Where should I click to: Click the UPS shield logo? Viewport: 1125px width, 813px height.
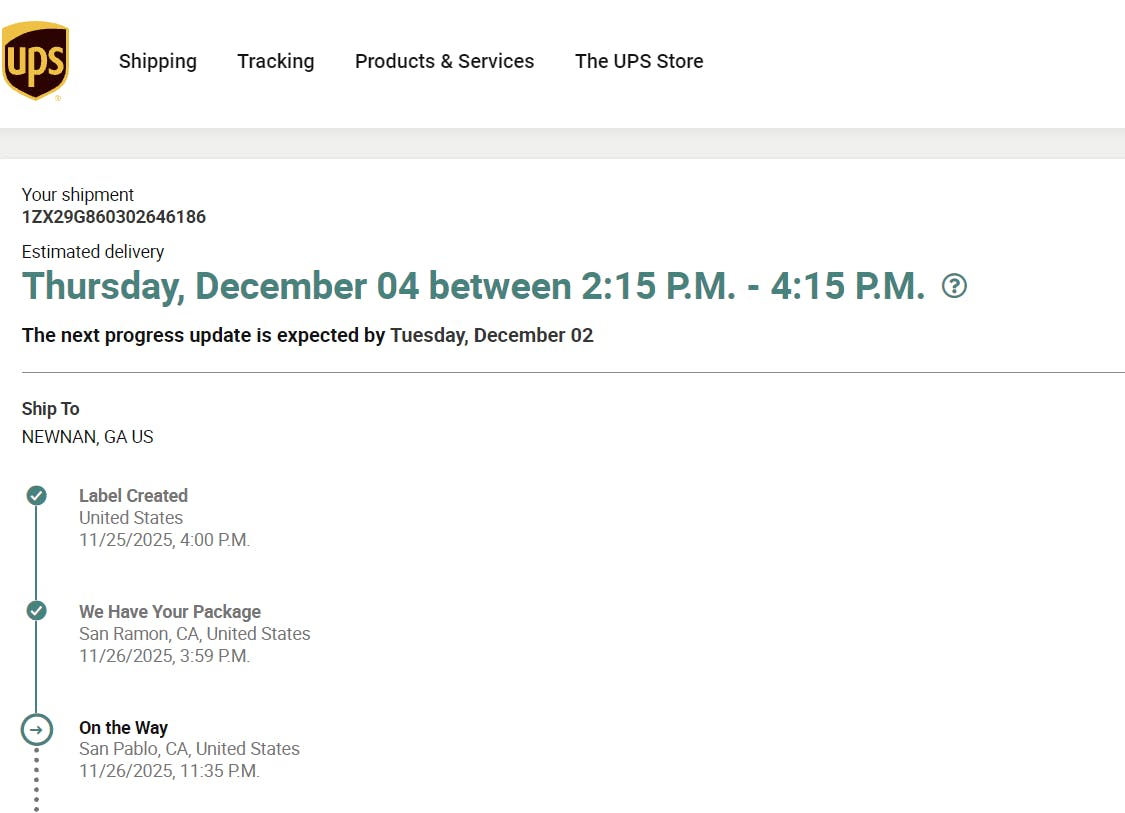tap(36, 61)
